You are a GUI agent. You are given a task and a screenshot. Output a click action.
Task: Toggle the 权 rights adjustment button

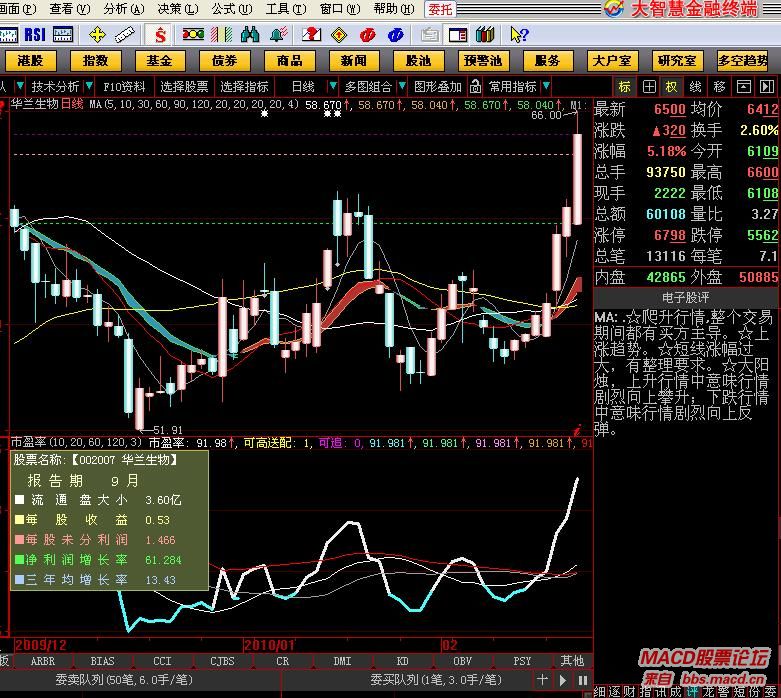click(671, 87)
